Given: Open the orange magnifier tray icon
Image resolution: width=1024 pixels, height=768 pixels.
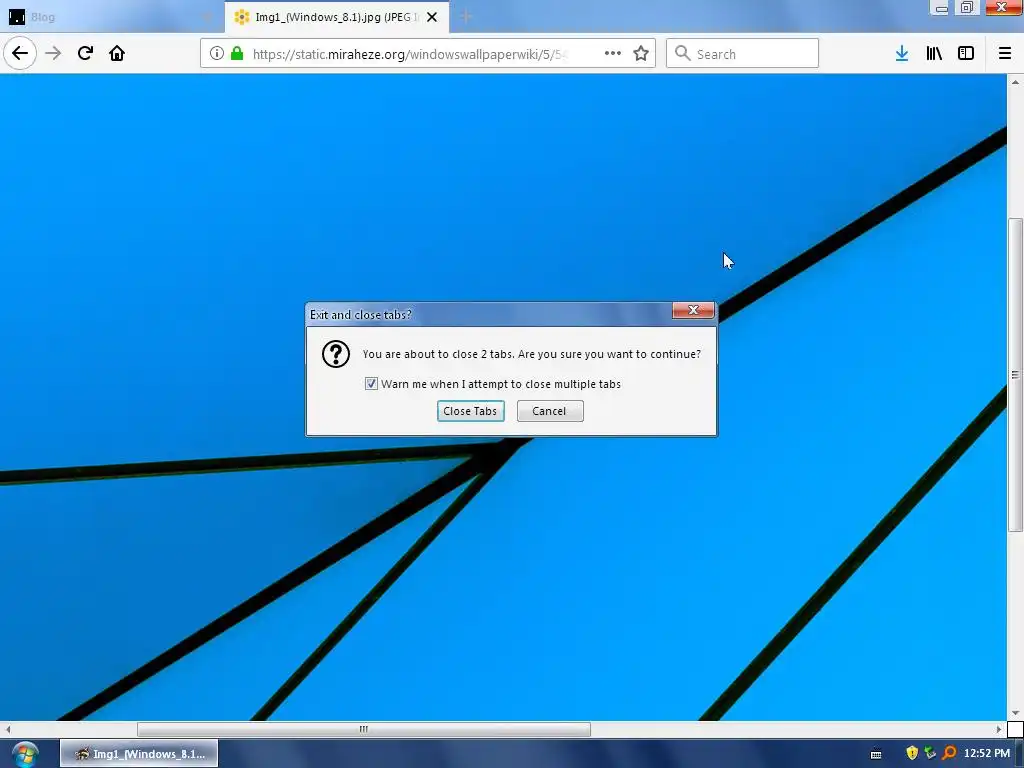Looking at the screenshot, I should 950,754.
